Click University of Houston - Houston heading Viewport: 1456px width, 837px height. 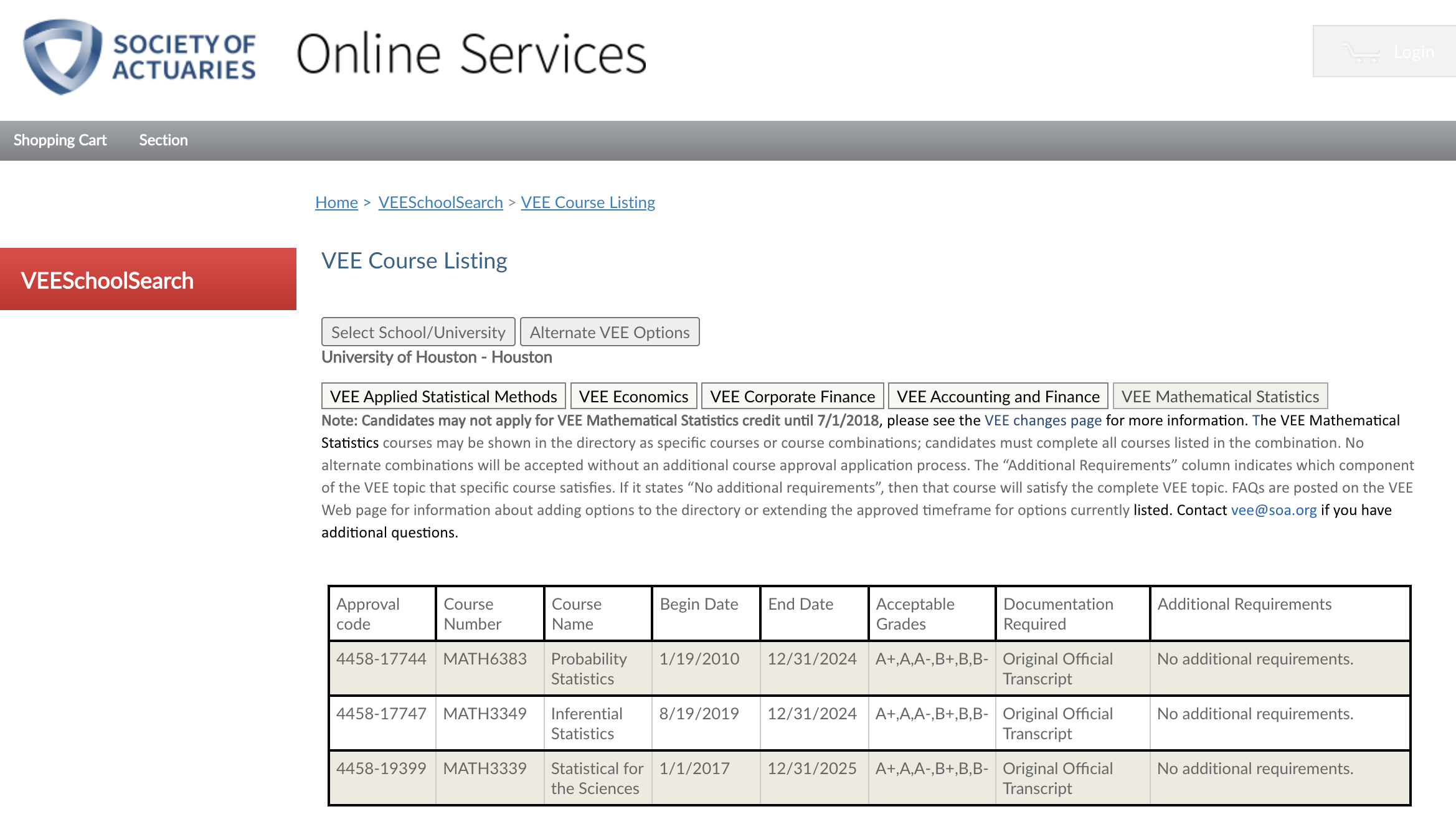pos(437,357)
